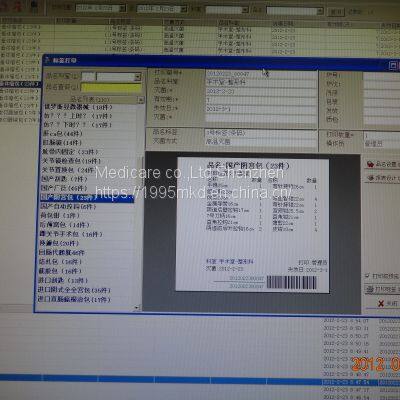The width and height of the screenshot is (400, 400).
Task: Click the operator field showing 管理员
Action: tap(382, 144)
